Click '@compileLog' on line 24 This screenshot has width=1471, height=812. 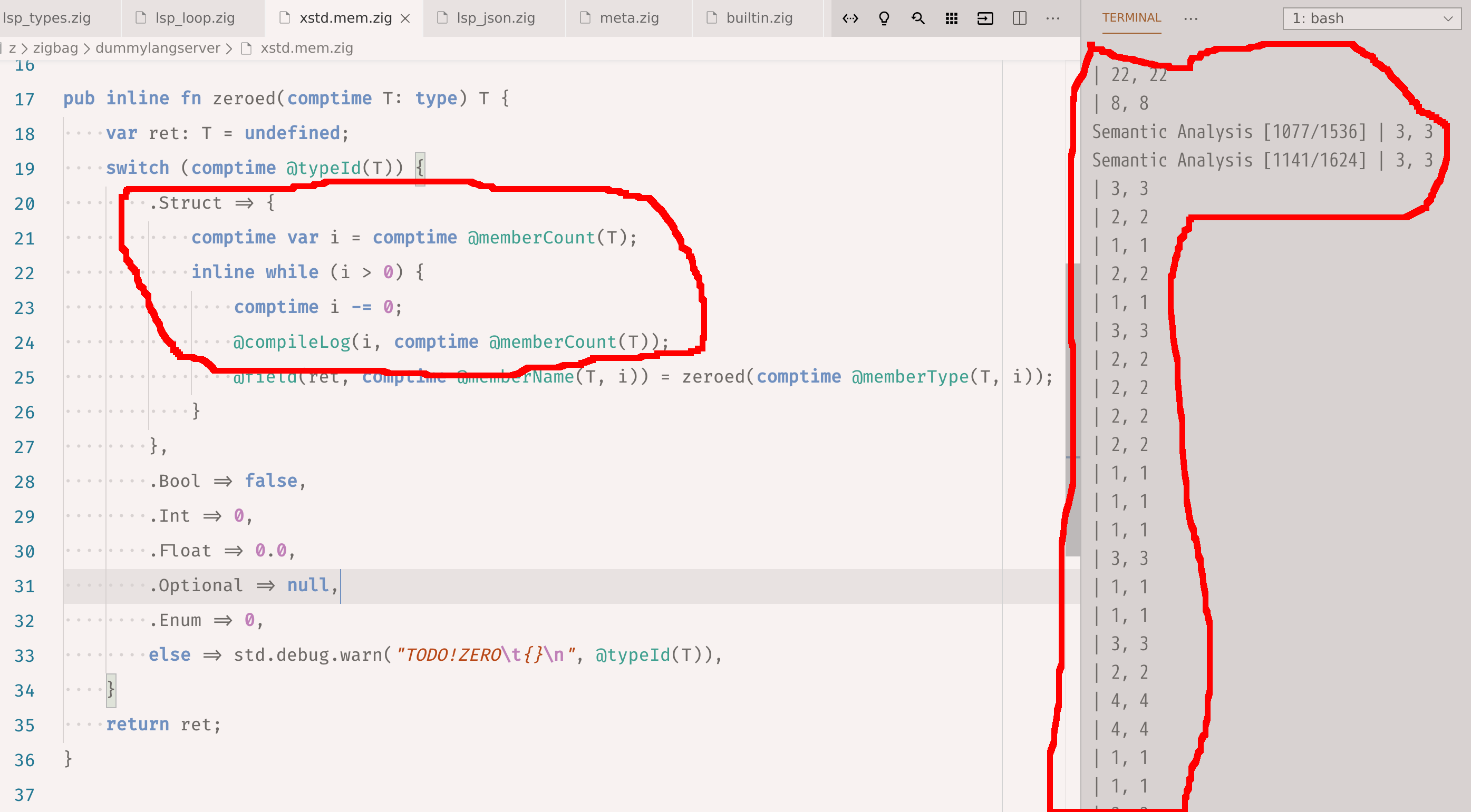292,342
